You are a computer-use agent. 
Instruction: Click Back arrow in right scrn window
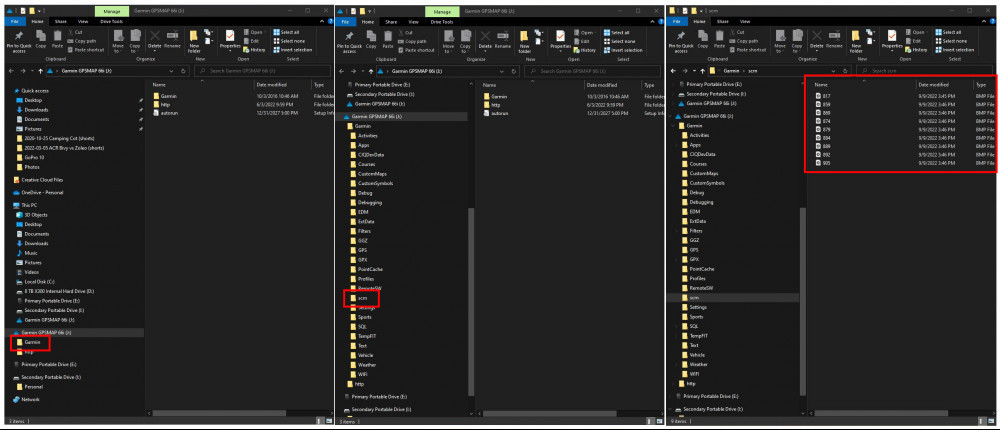673,71
